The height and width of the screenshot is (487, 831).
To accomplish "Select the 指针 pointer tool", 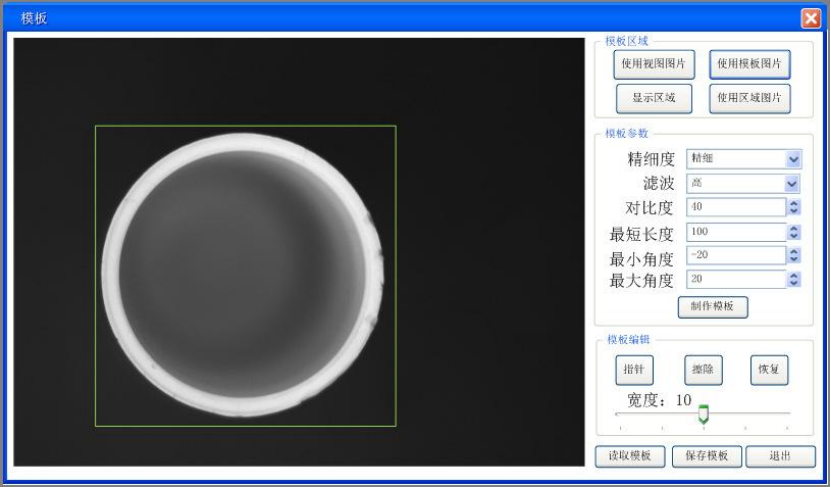I will (x=634, y=370).
